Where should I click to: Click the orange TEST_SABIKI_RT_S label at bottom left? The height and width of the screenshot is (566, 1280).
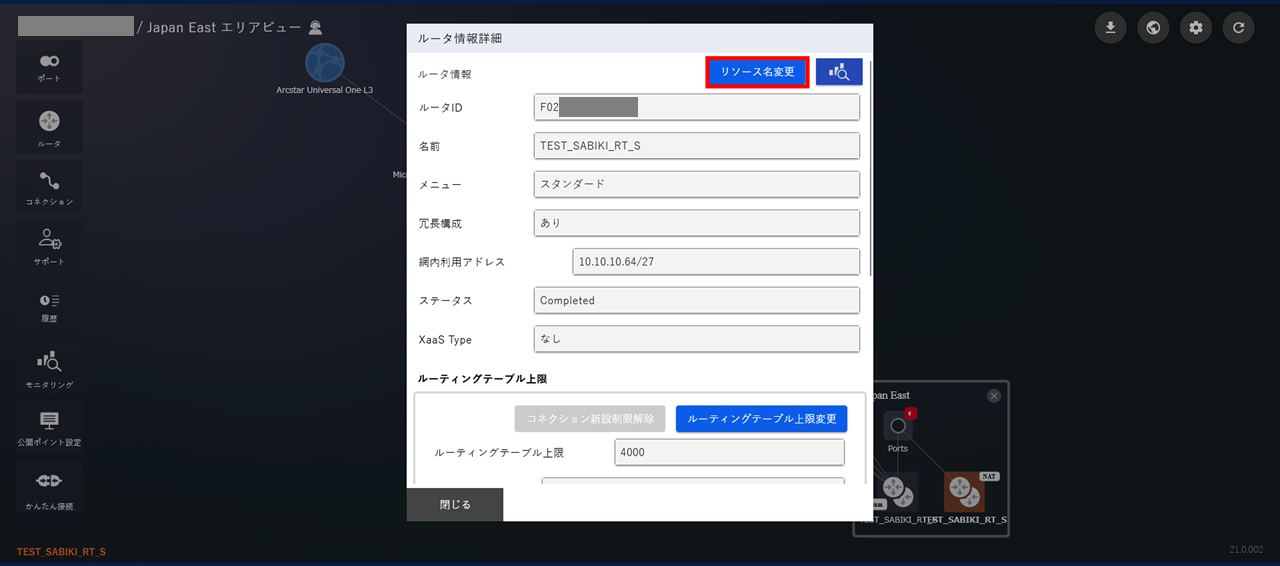pos(61,552)
